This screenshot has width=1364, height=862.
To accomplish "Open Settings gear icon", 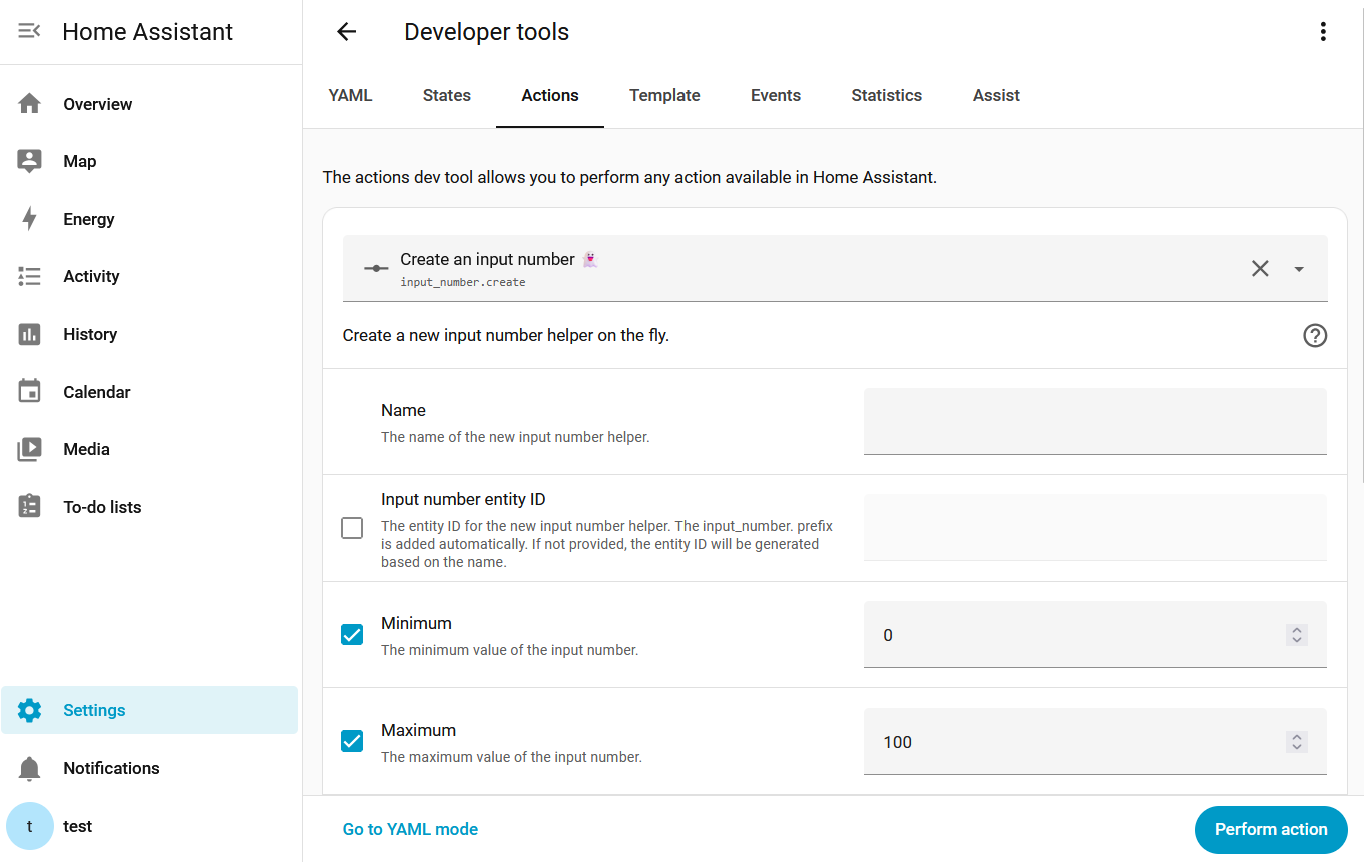I will [29, 710].
